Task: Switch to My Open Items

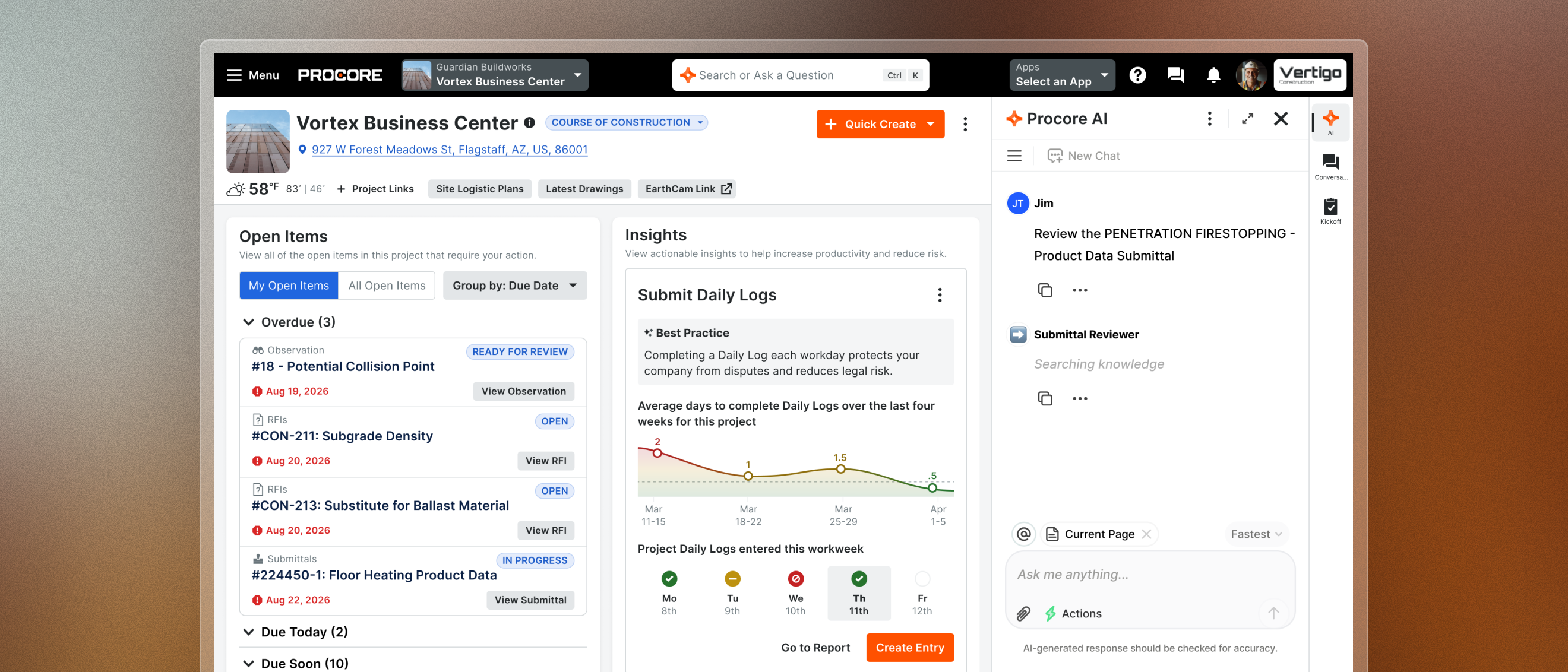Action: tap(289, 285)
